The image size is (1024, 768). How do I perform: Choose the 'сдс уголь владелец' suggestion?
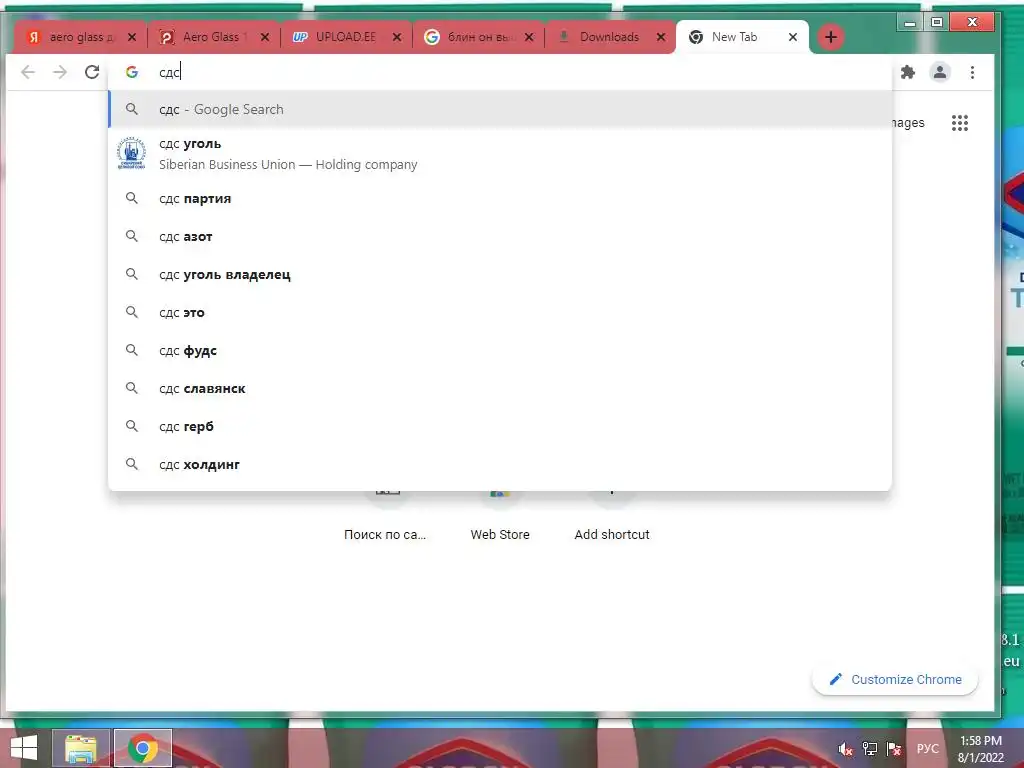(x=500, y=274)
